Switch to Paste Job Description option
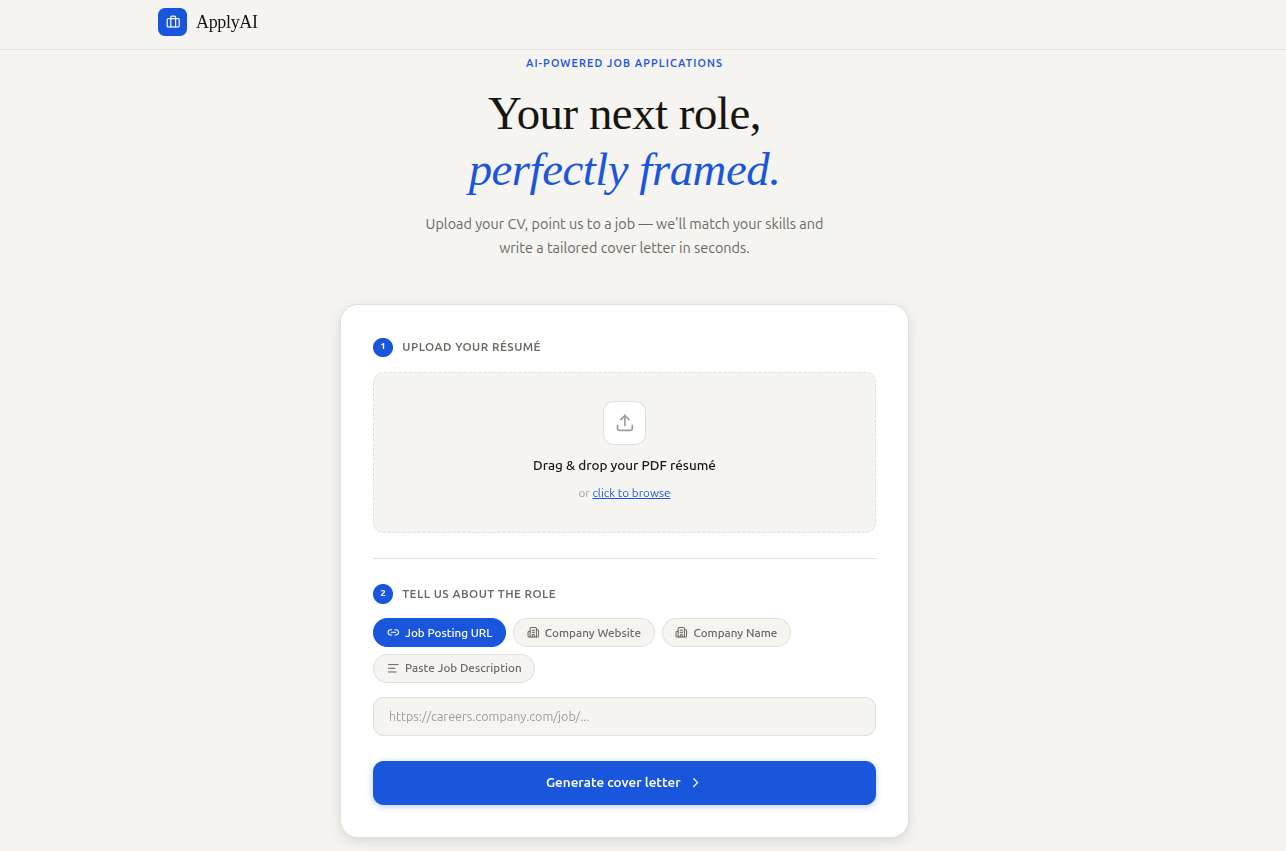This screenshot has width=1286, height=851. (x=454, y=668)
